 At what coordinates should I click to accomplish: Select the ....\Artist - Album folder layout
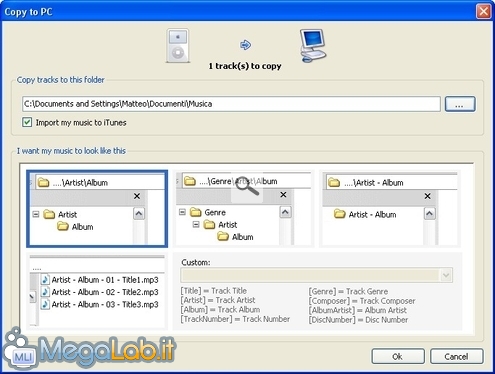point(390,209)
